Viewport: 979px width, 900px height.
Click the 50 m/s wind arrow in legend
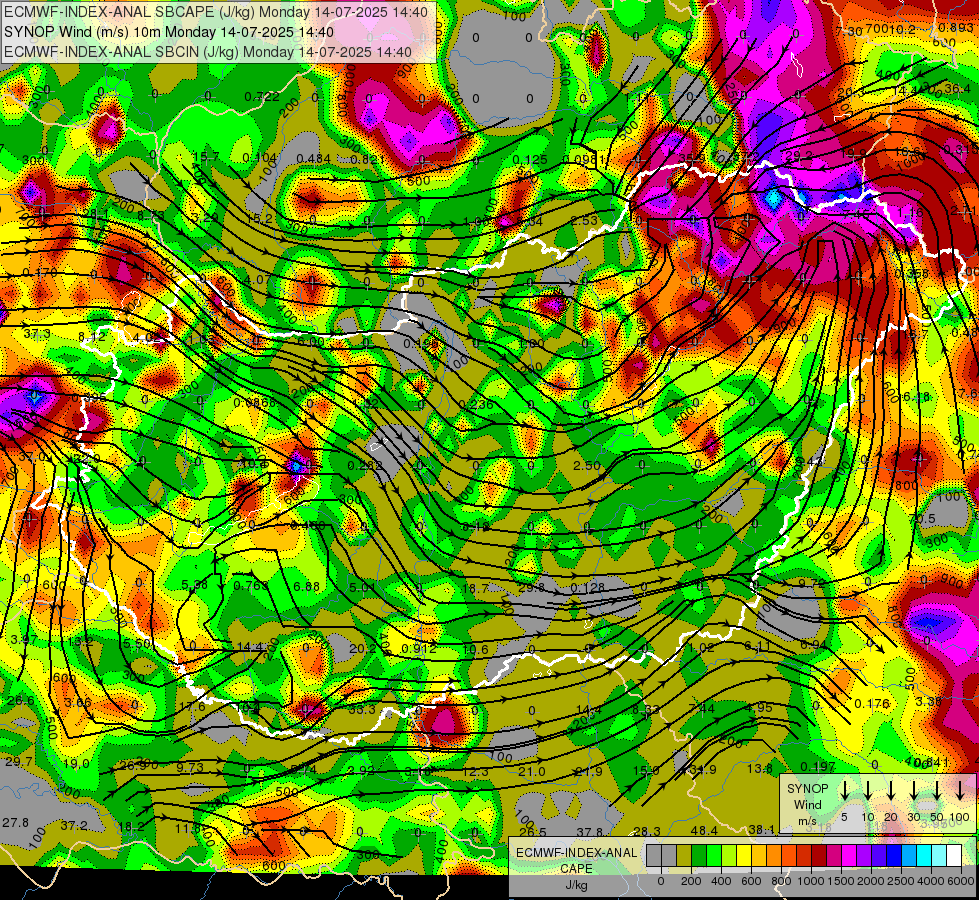pos(937,790)
